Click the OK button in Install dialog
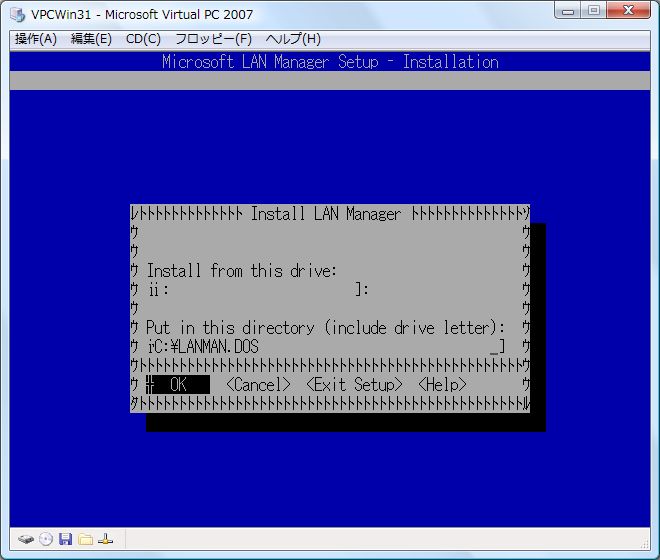This screenshot has width=660, height=560. pos(178,385)
